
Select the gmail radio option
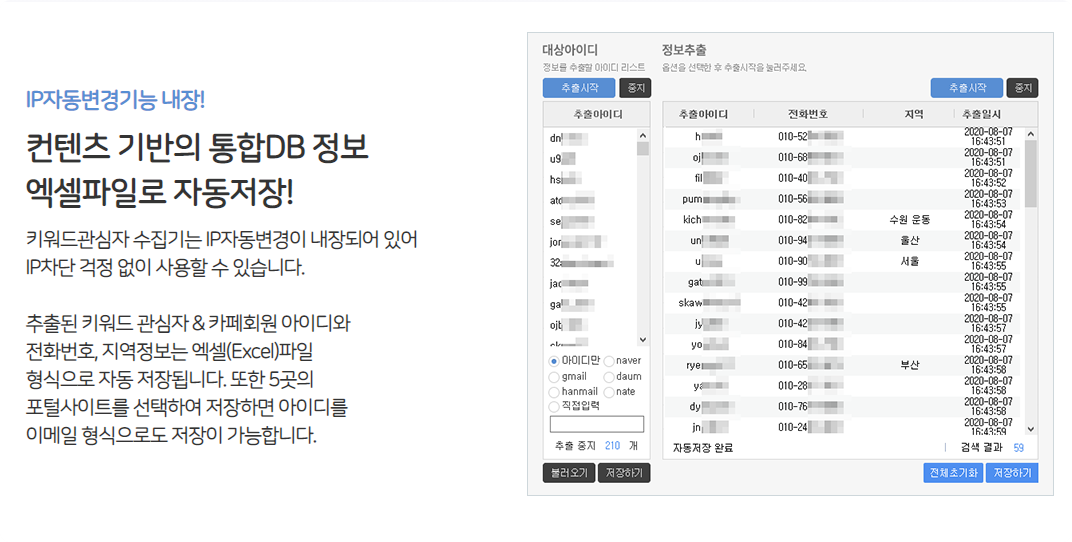click(x=554, y=377)
